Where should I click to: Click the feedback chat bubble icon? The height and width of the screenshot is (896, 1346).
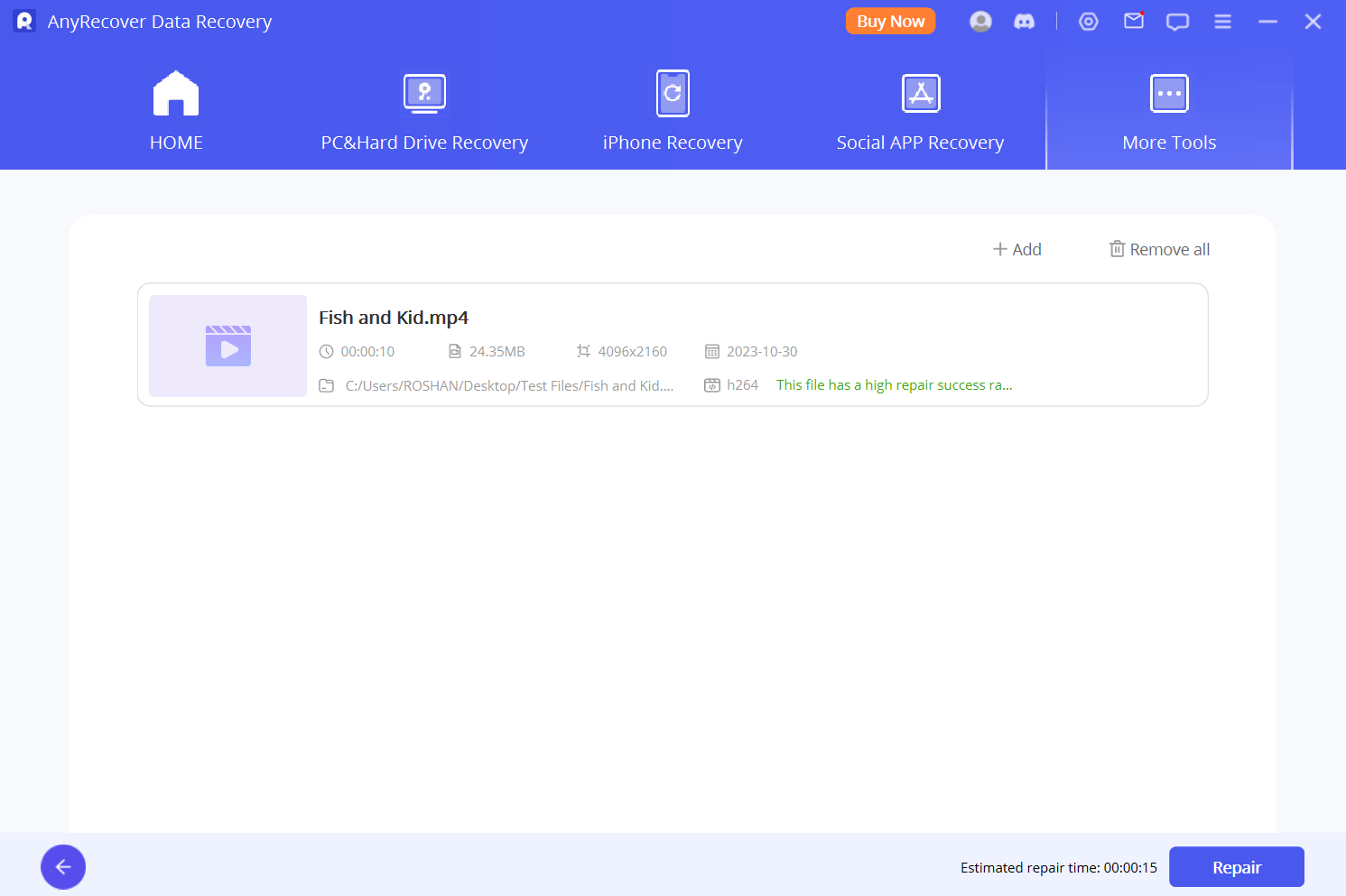(1177, 22)
